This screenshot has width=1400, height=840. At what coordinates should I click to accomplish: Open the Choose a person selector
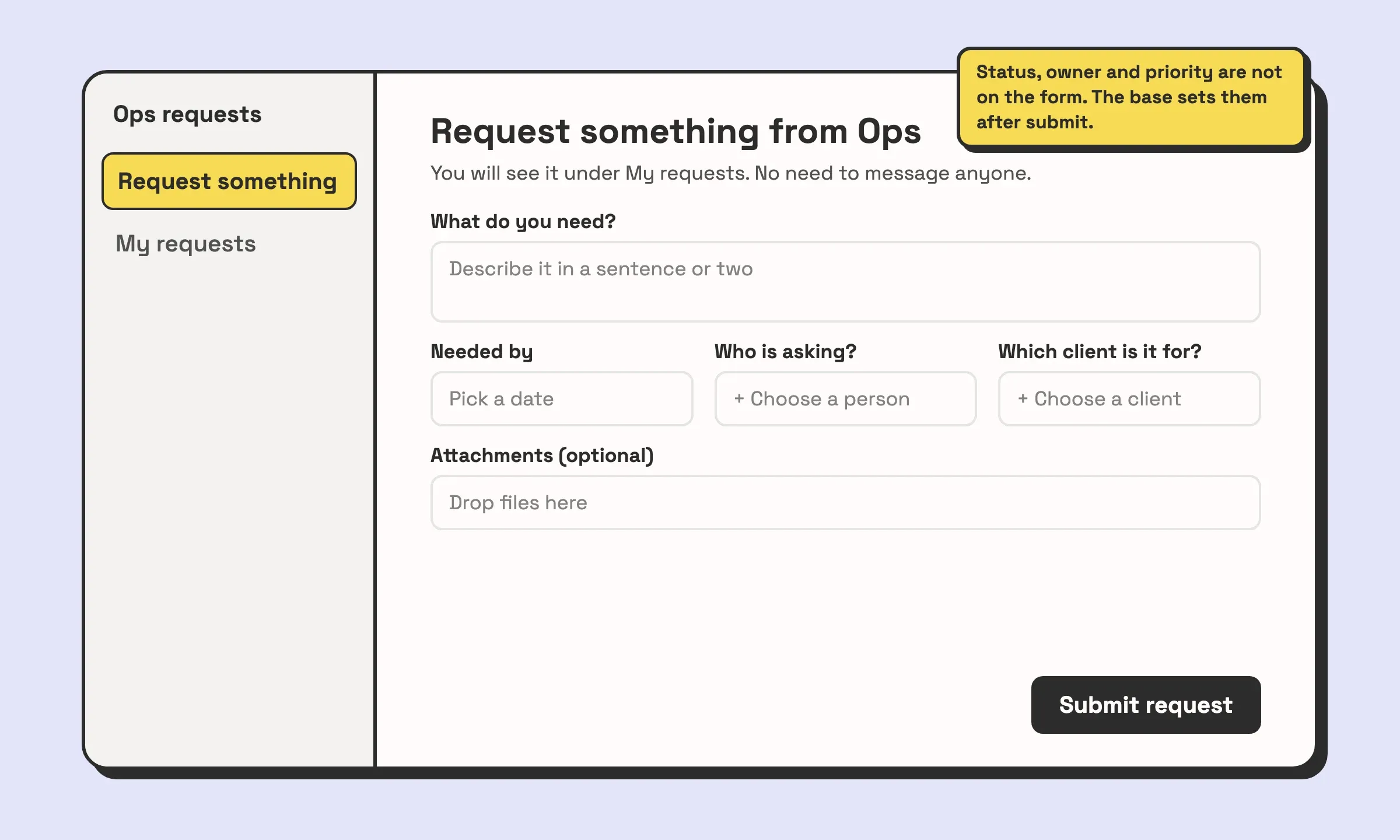tap(845, 399)
